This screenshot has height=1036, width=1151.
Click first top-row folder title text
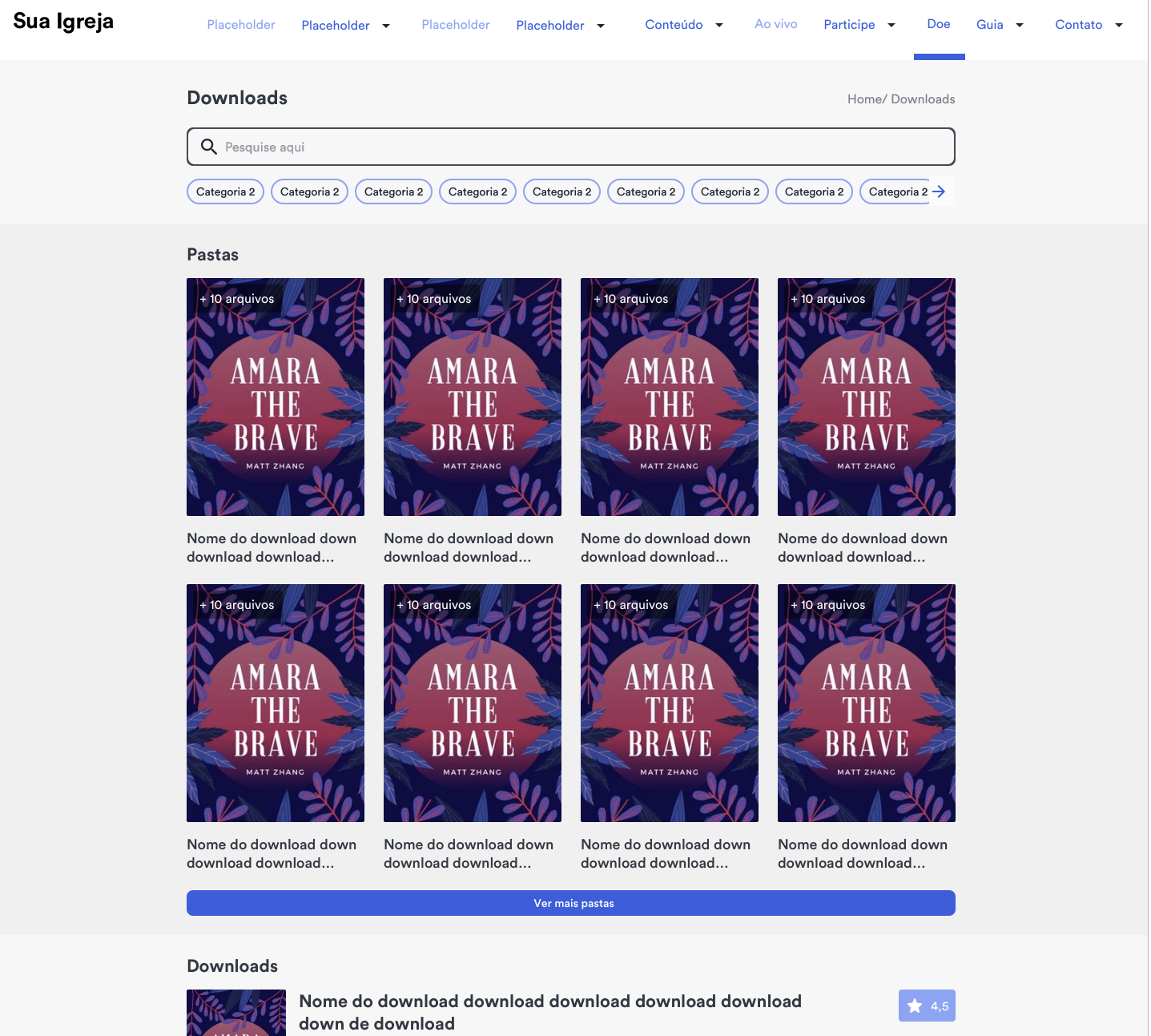point(272,547)
